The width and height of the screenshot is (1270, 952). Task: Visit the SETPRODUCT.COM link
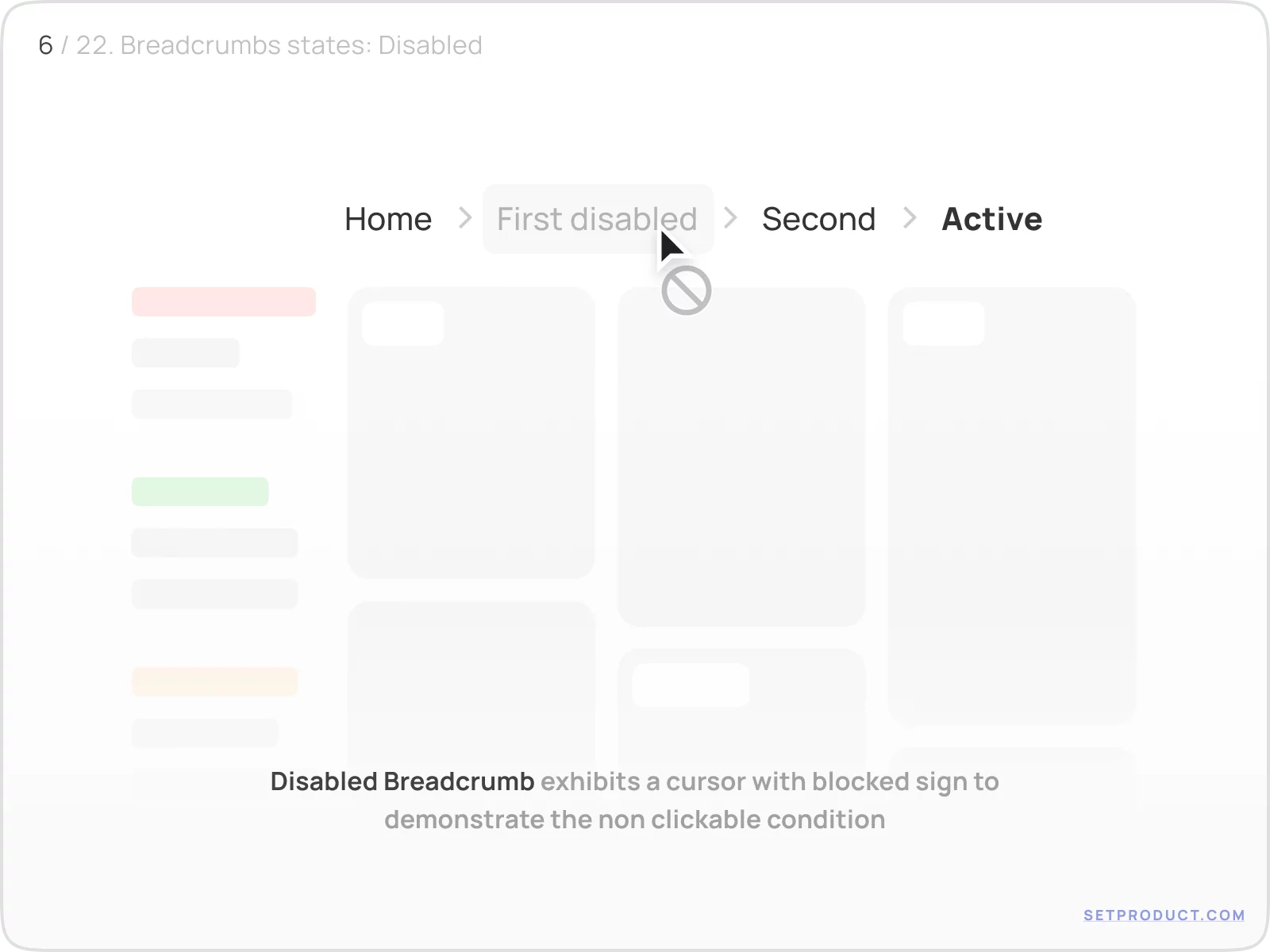[1164, 915]
